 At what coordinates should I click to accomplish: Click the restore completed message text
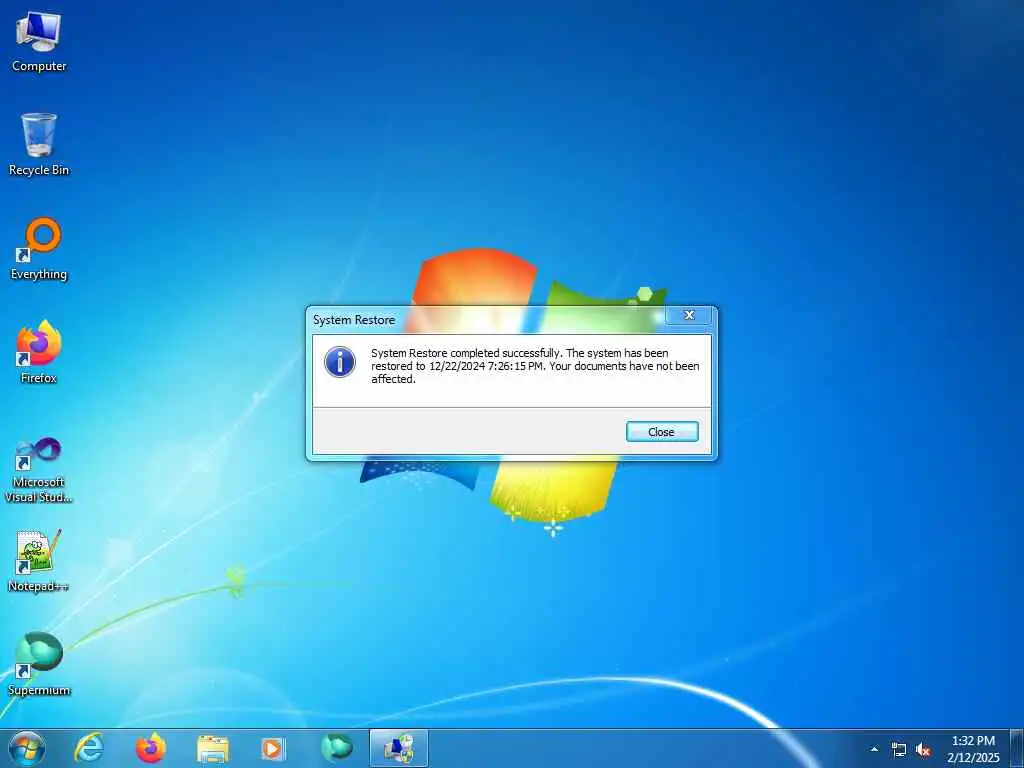pos(535,366)
